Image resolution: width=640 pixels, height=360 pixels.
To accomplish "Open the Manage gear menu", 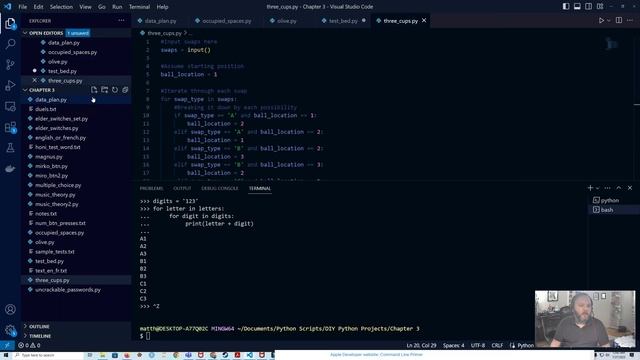I will point(10,330).
